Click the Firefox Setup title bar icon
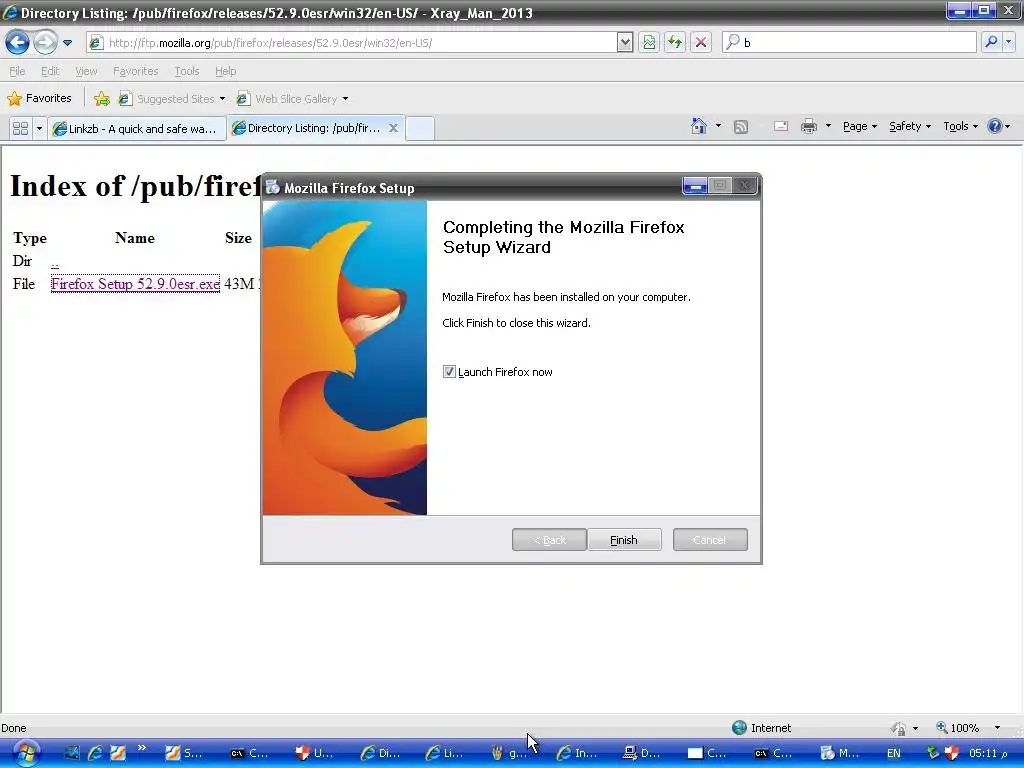This screenshot has width=1024, height=768. (x=273, y=187)
